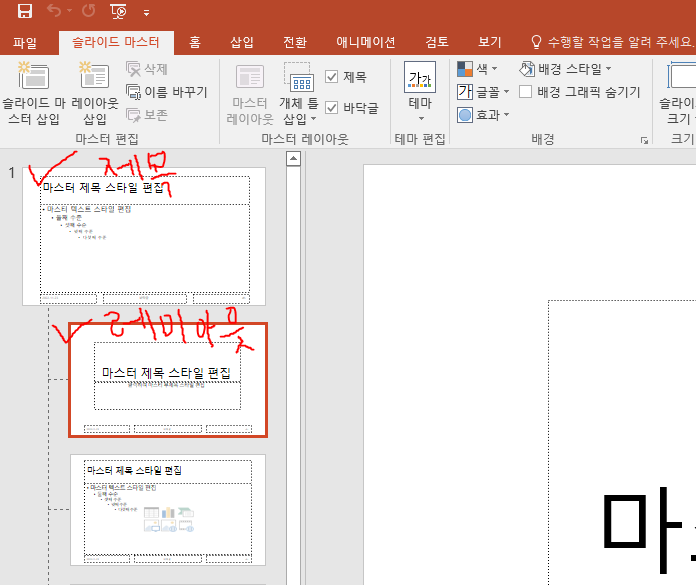Click the 슬라이드 크기 icon

pyautogui.click(x=681, y=76)
